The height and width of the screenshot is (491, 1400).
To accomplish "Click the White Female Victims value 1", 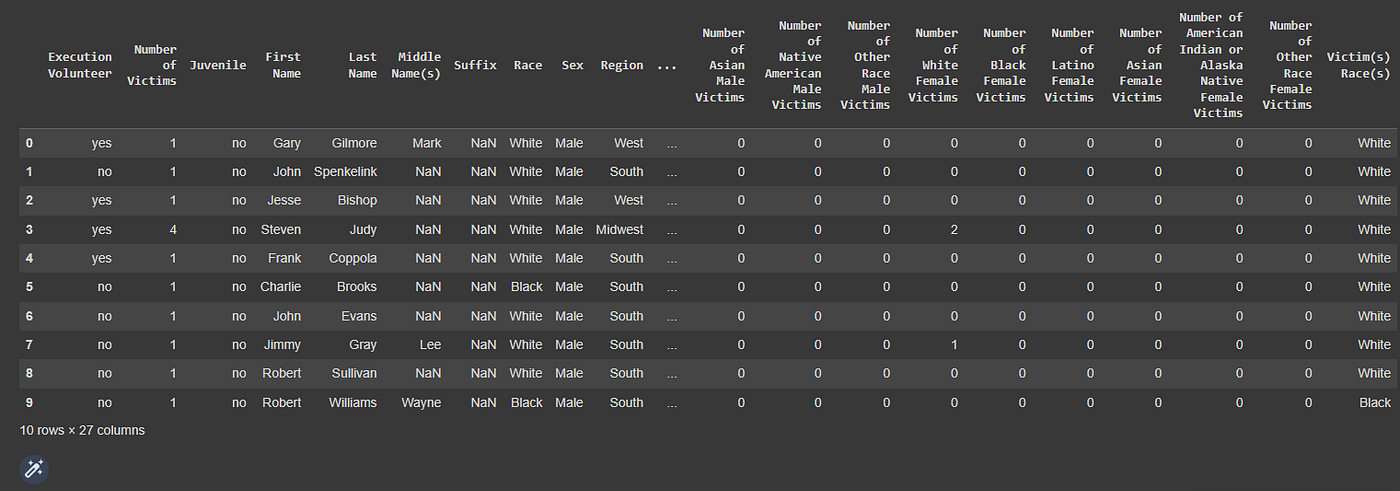I will [x=954, y=344].
